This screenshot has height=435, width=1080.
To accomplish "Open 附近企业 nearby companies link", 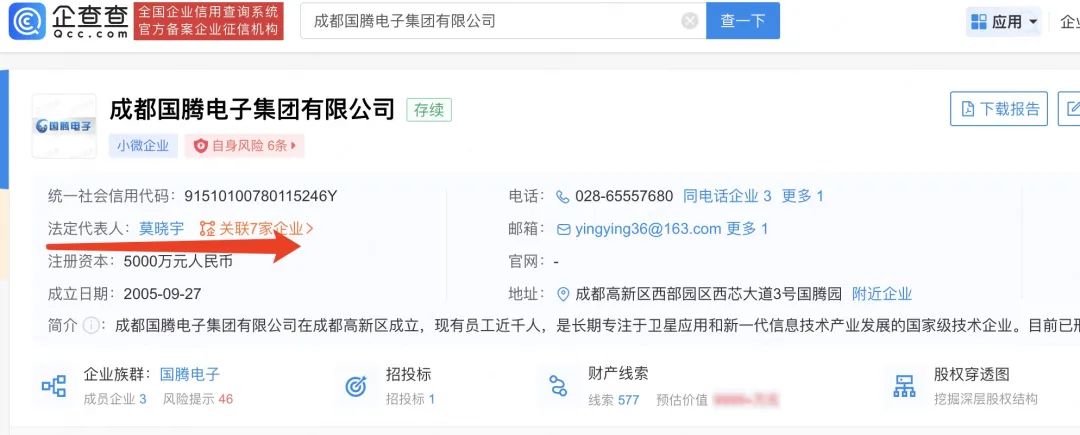I will click(882, 295).
